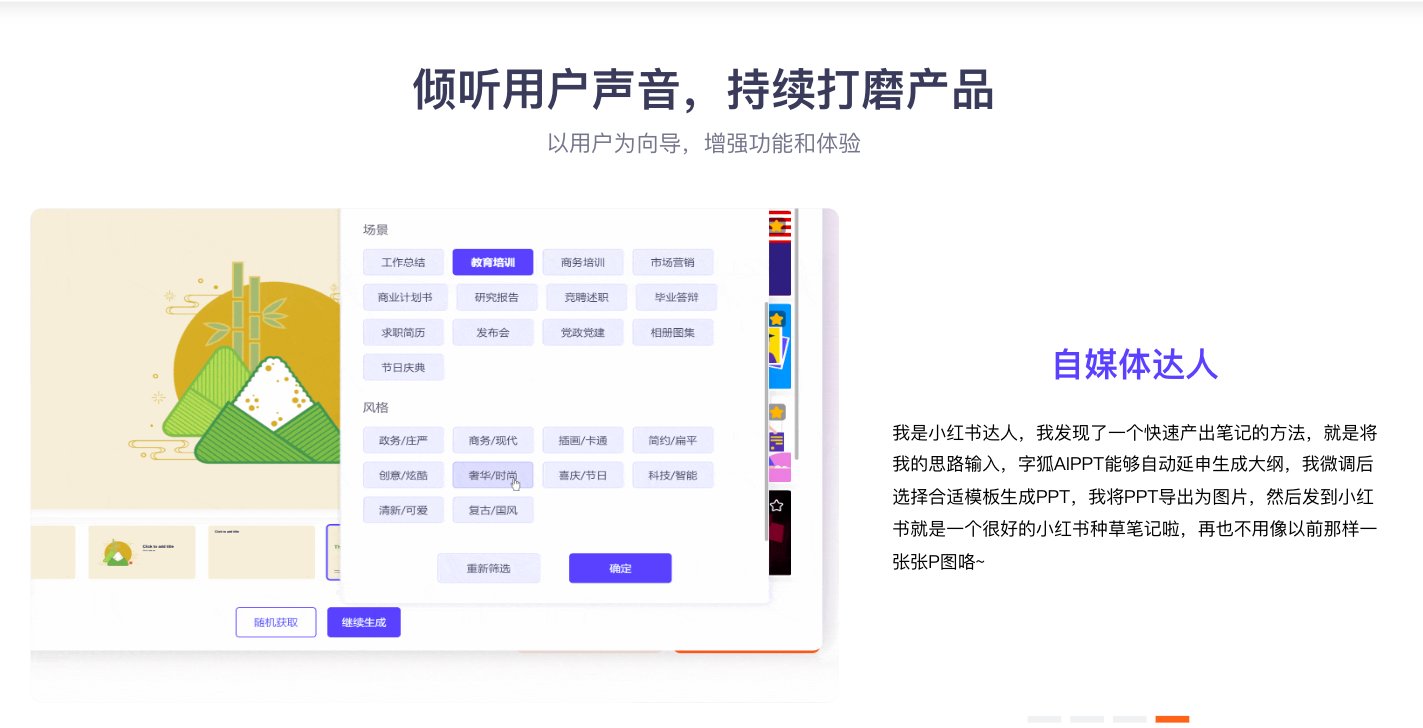The width and height of the screenshot is (1423, 728).
Task: Click the outlined star on the dark template
Action: [776, 506]
